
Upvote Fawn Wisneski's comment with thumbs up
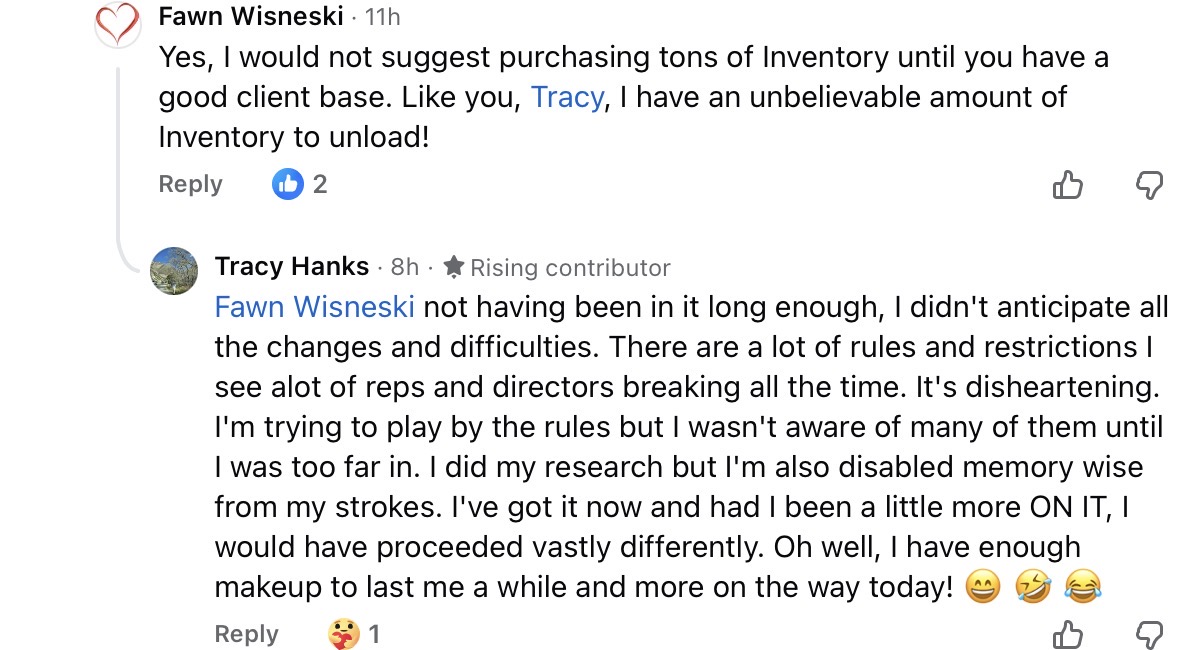coord(1068,185)
